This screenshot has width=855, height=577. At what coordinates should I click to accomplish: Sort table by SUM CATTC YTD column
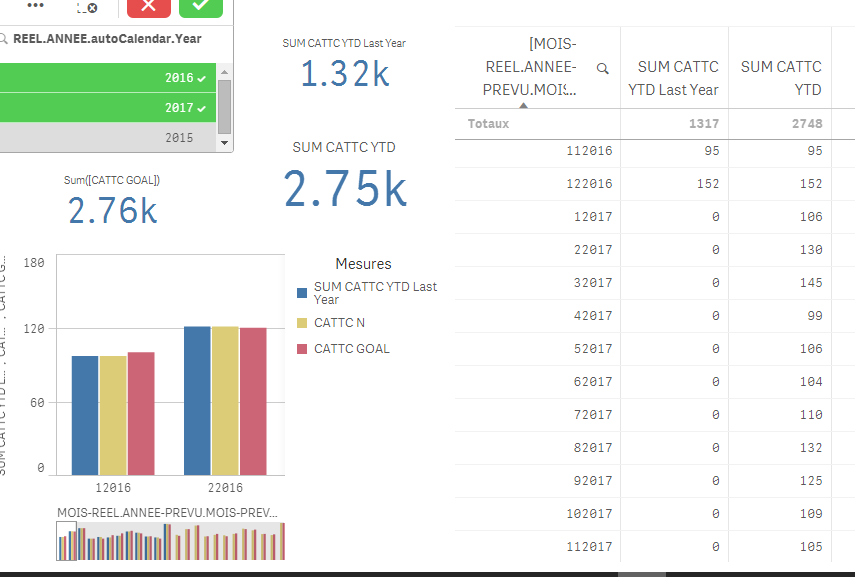pos(781,78)
